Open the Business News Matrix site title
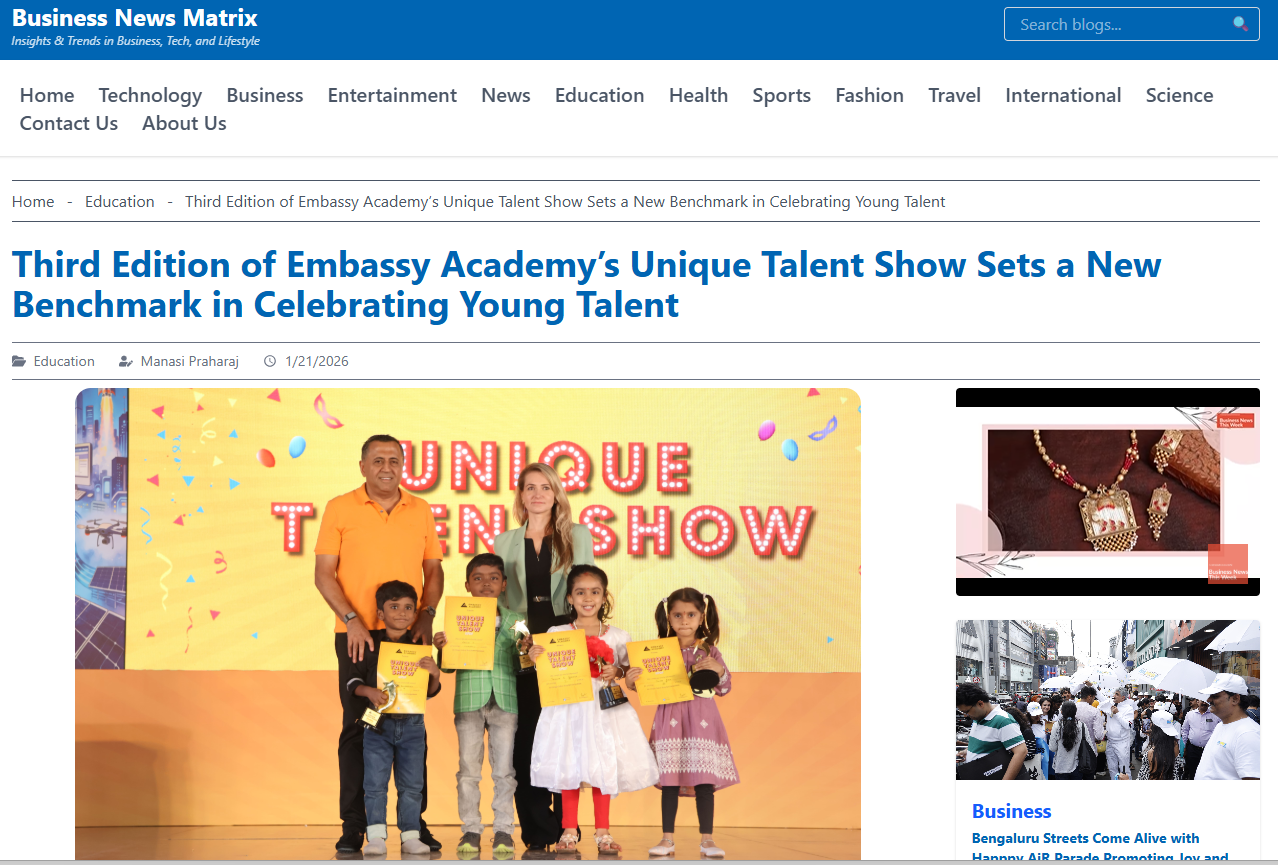The width and height of the screenshot is (1278, 865). coord(135,18)
